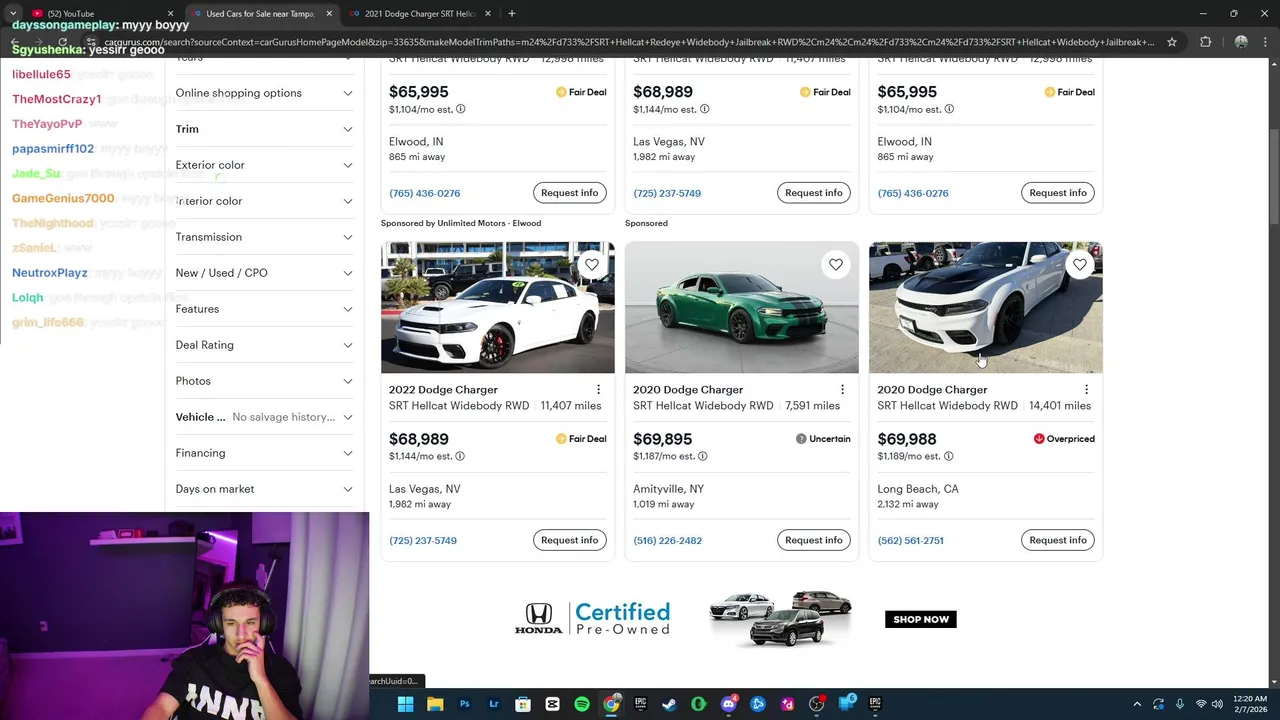Show hidden system tray icons
Screen dimensions: 1280x720
[1137, 704]
